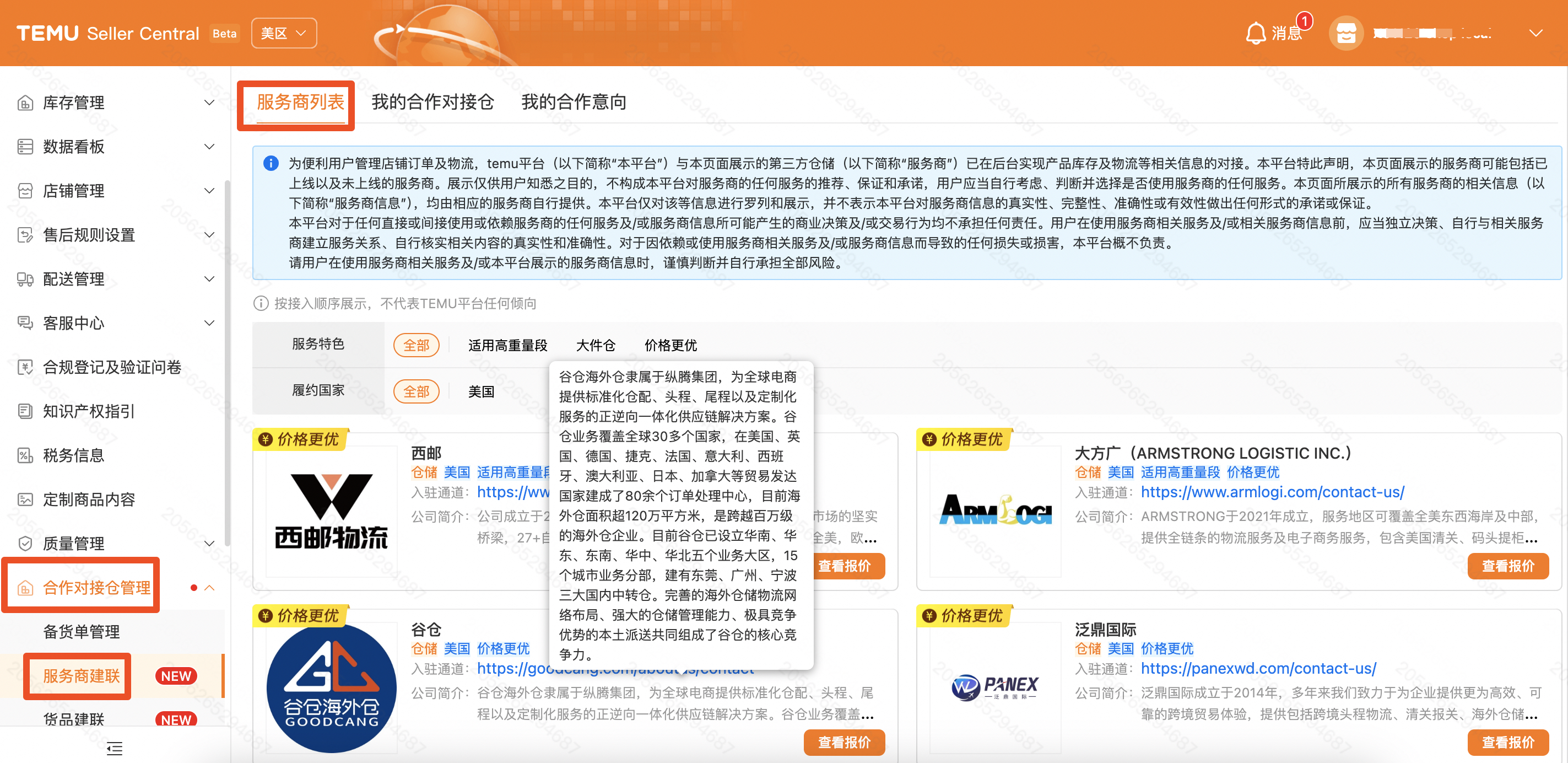Click the 消息 messages label

1287,33
